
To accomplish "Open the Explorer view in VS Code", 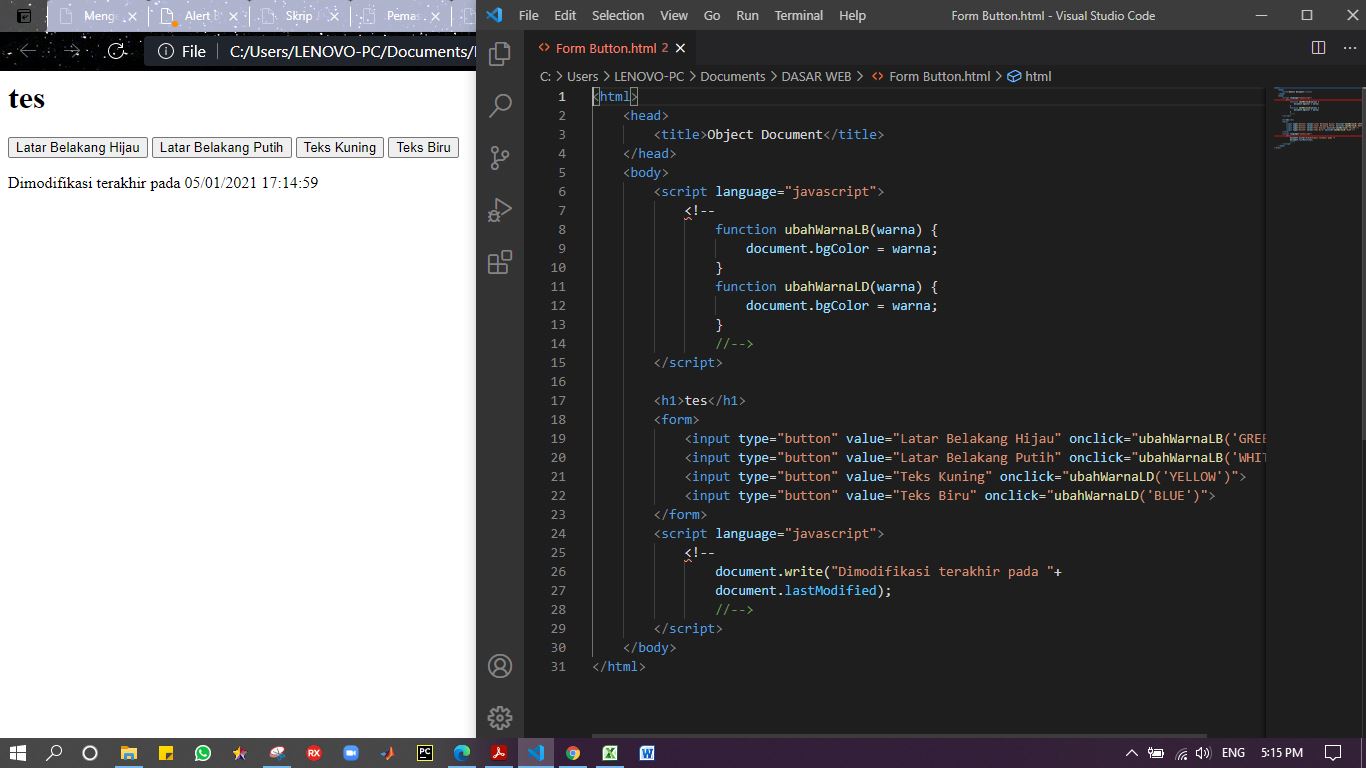I will tap(499, 53).
